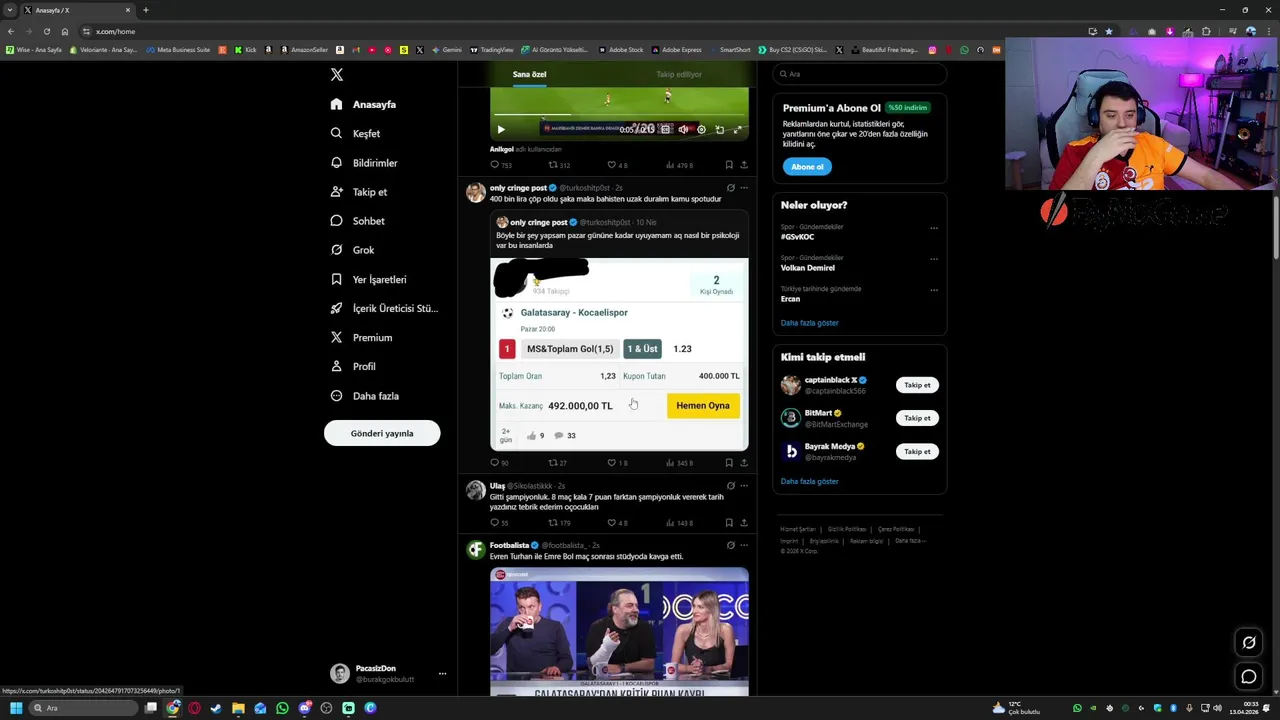Screen dimensions: 1280x720
Task: Repost only cringe post with 27 reposts
Action: (x=558, y=463)
